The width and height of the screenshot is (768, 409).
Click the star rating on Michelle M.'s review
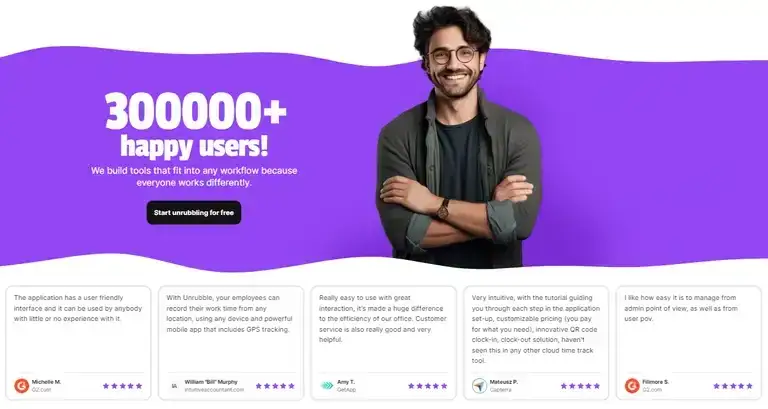(122, 386)
